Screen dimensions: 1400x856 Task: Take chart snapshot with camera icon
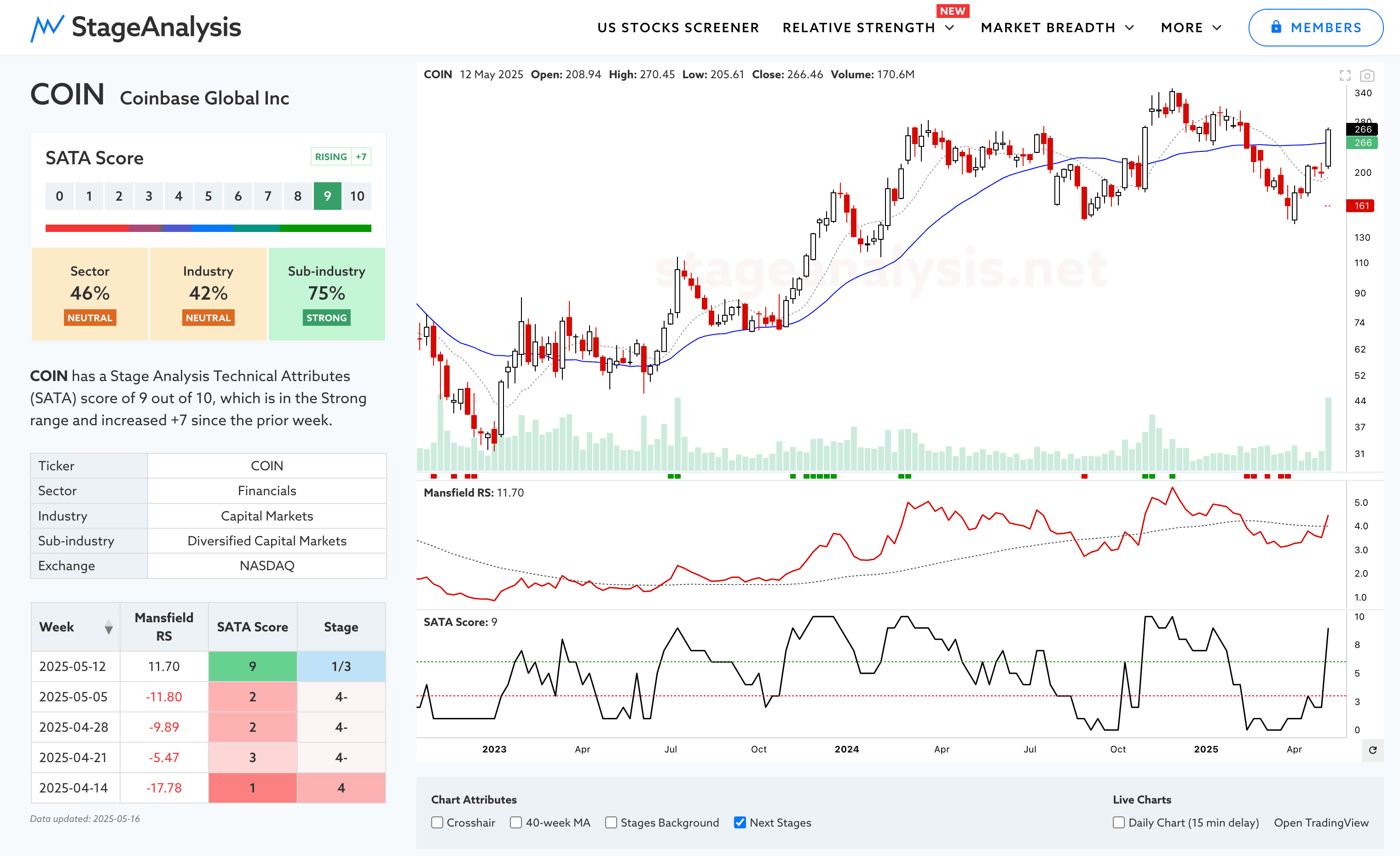pos(1367,75)
